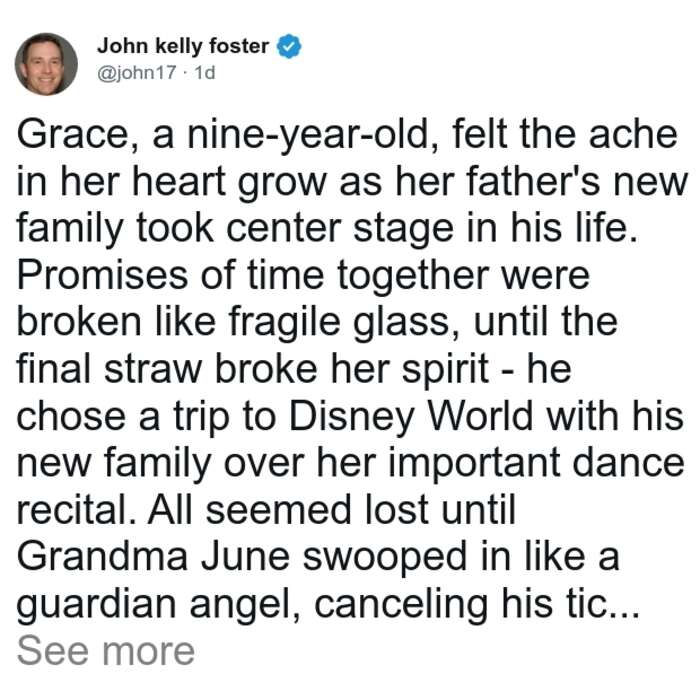Click the phrase "fragile glass" in the text
The image size is (700, 700).
[x=344, y=322]
